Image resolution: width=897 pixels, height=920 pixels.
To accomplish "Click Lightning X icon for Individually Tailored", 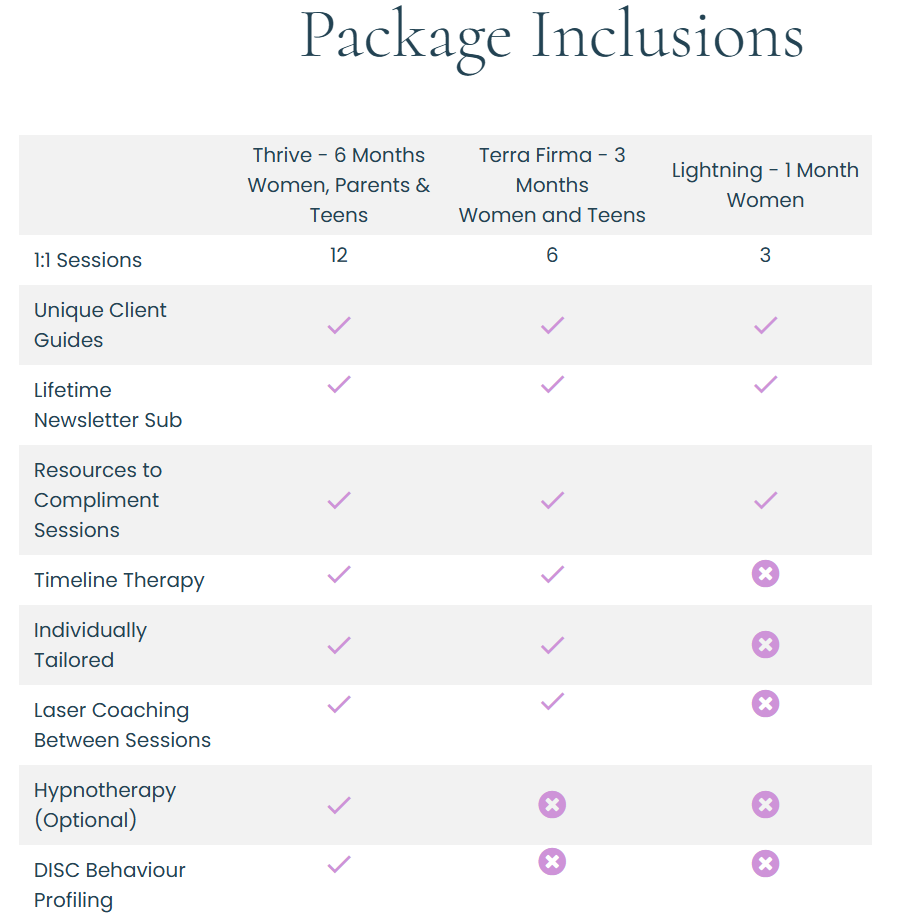I will 765,645.
